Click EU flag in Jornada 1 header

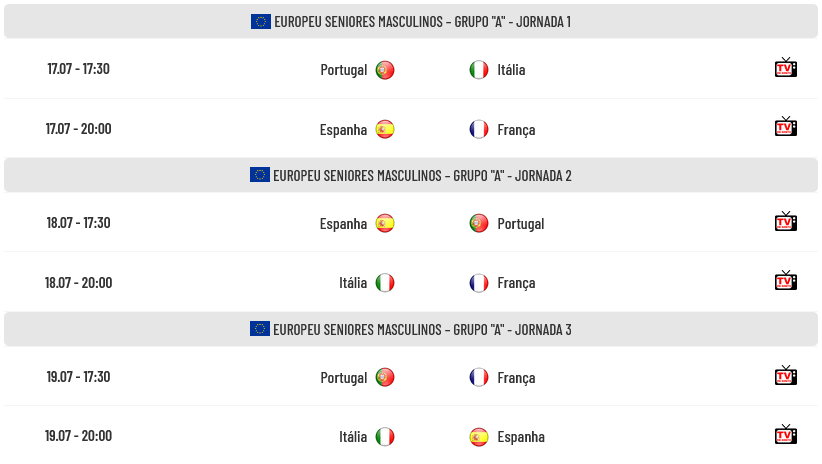261,21
